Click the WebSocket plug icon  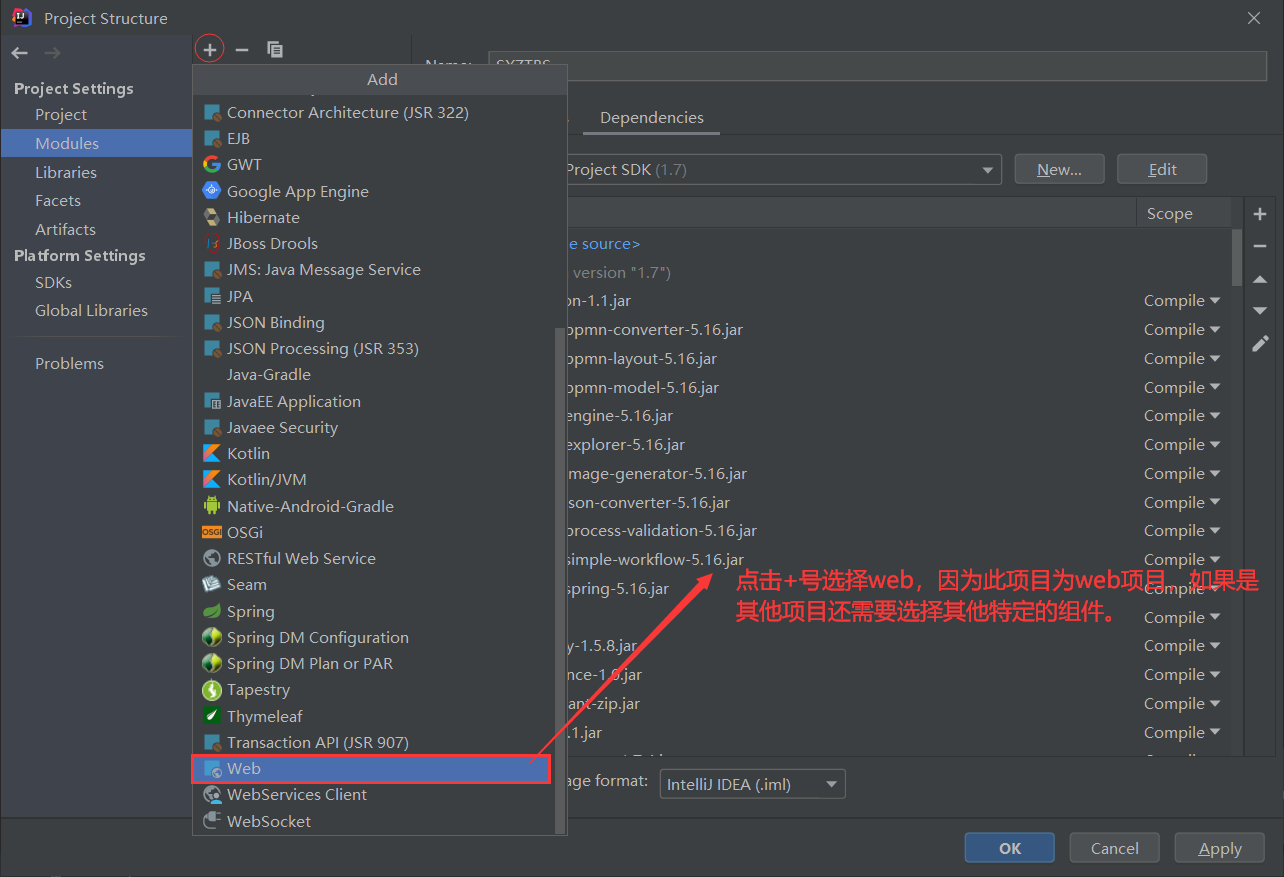[x=212, y=821]
